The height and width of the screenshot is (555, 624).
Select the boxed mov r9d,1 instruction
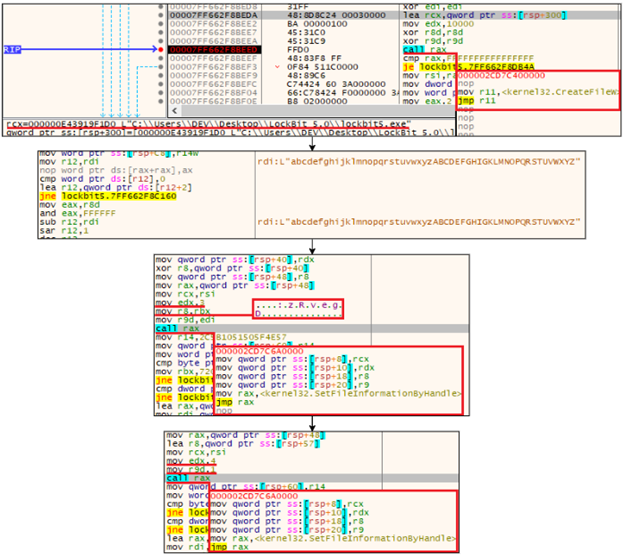click(x=181, y=467)
